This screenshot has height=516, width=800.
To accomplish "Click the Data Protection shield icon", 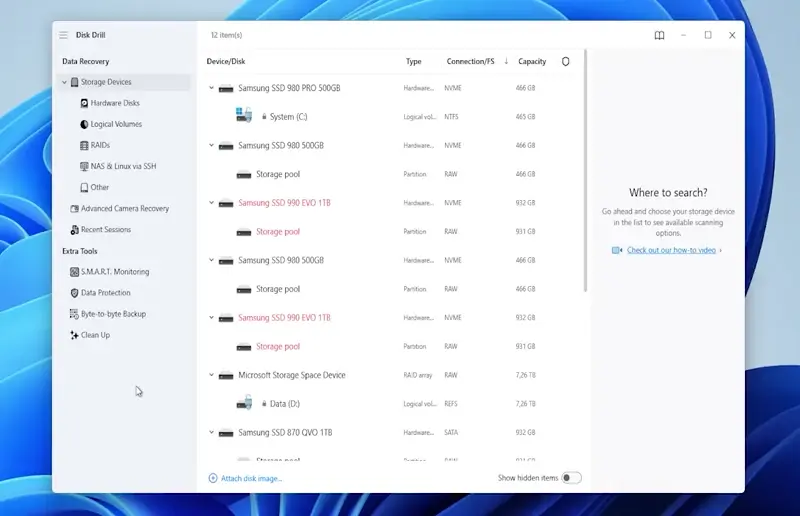I will coord(74,293).
